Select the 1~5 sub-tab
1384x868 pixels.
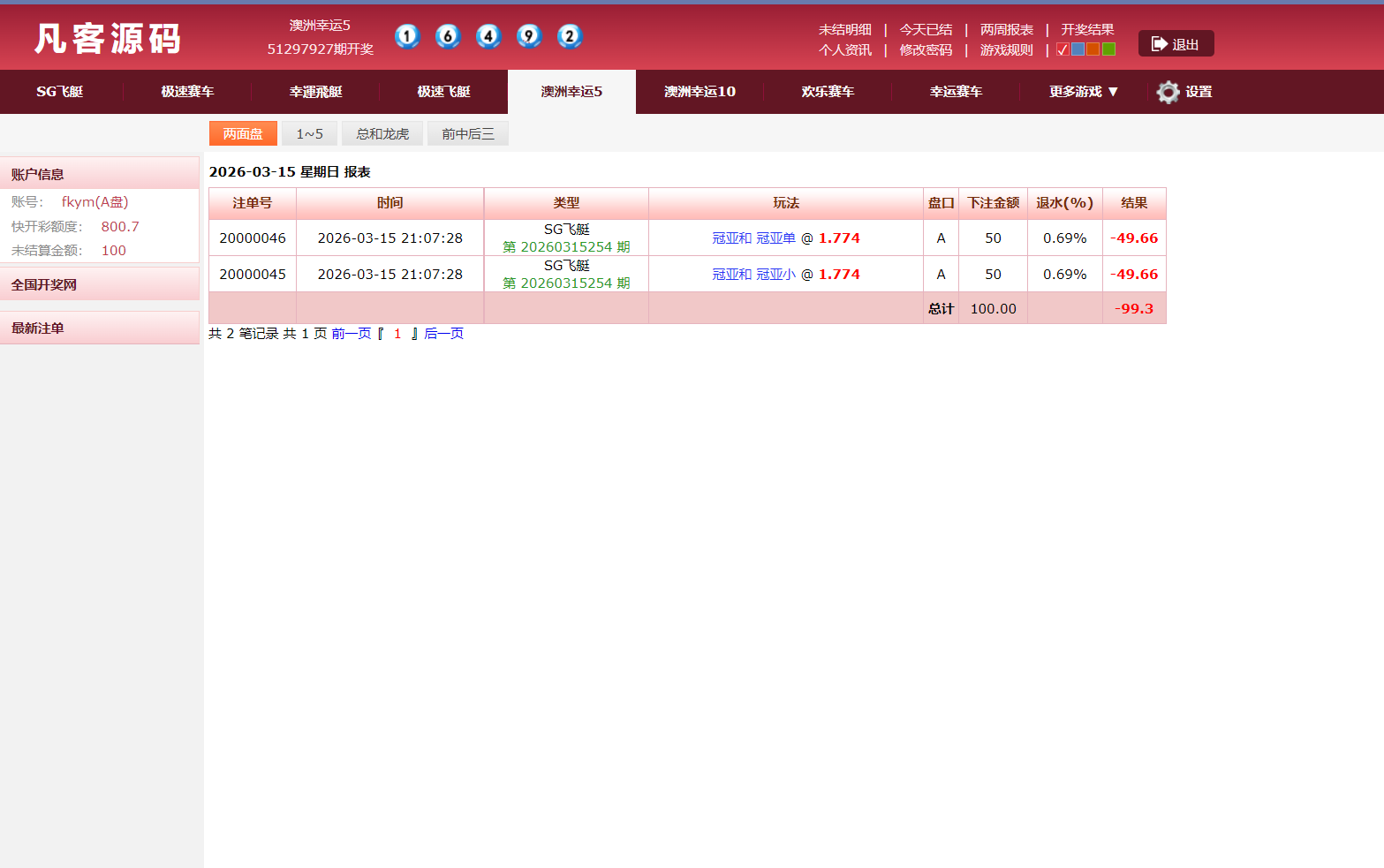(309, 132)
